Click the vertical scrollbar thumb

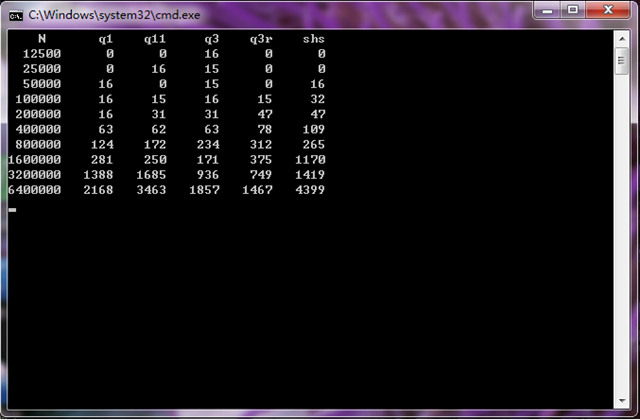click(622, 61)
